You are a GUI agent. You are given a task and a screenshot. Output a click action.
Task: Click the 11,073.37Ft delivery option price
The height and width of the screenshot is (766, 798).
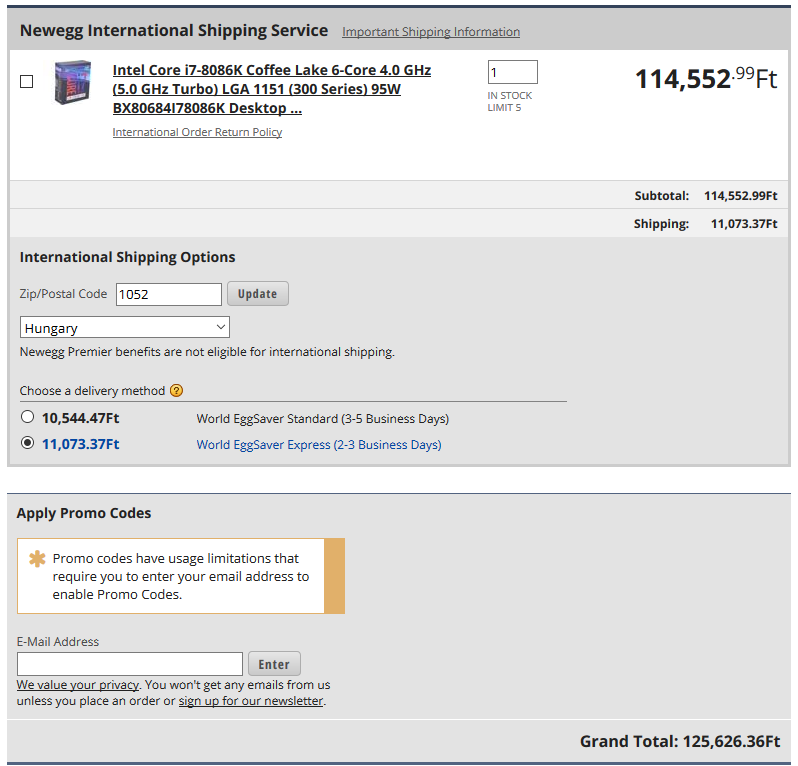click(80, 444)
